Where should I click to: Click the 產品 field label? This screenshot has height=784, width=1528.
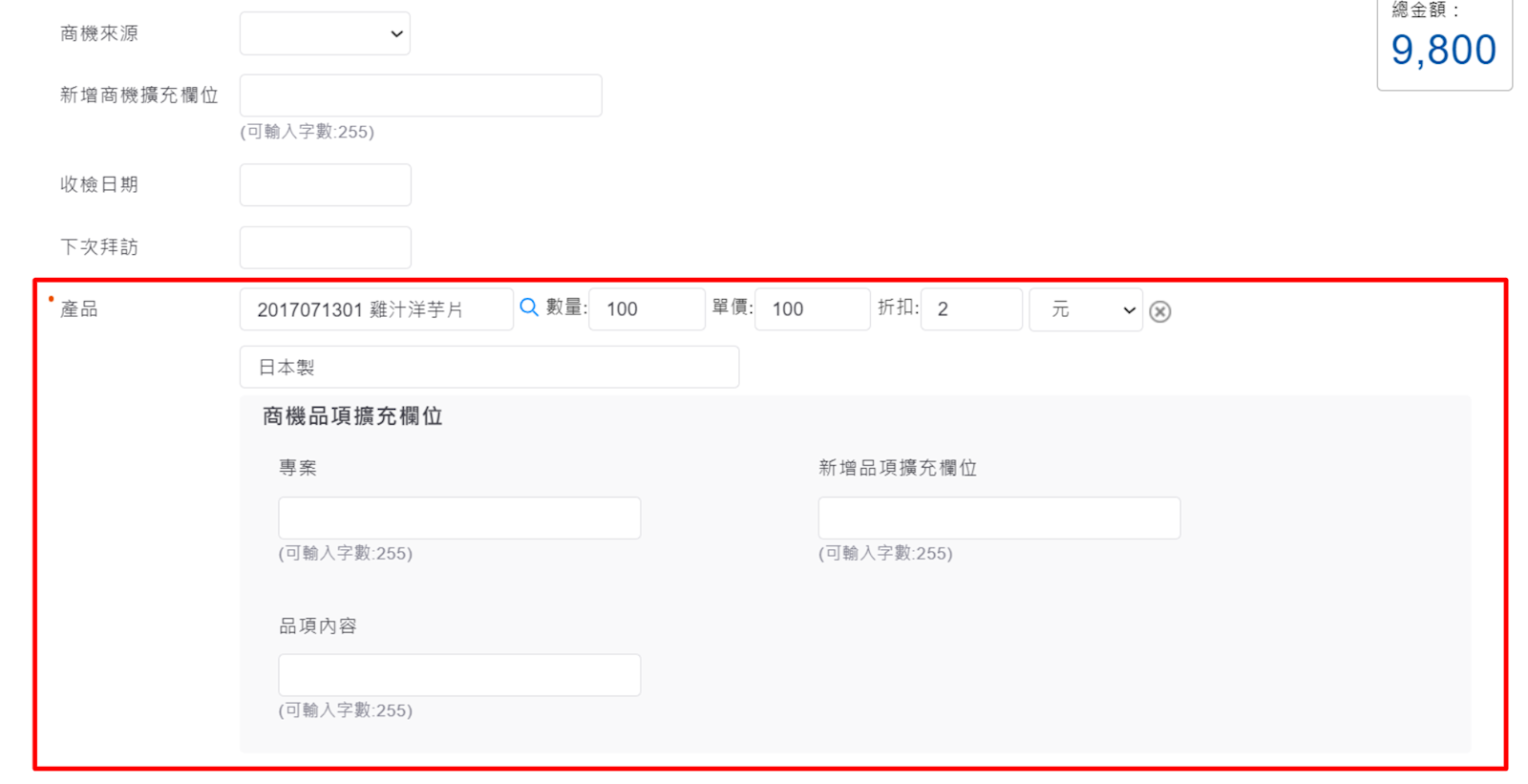[79, 309]
